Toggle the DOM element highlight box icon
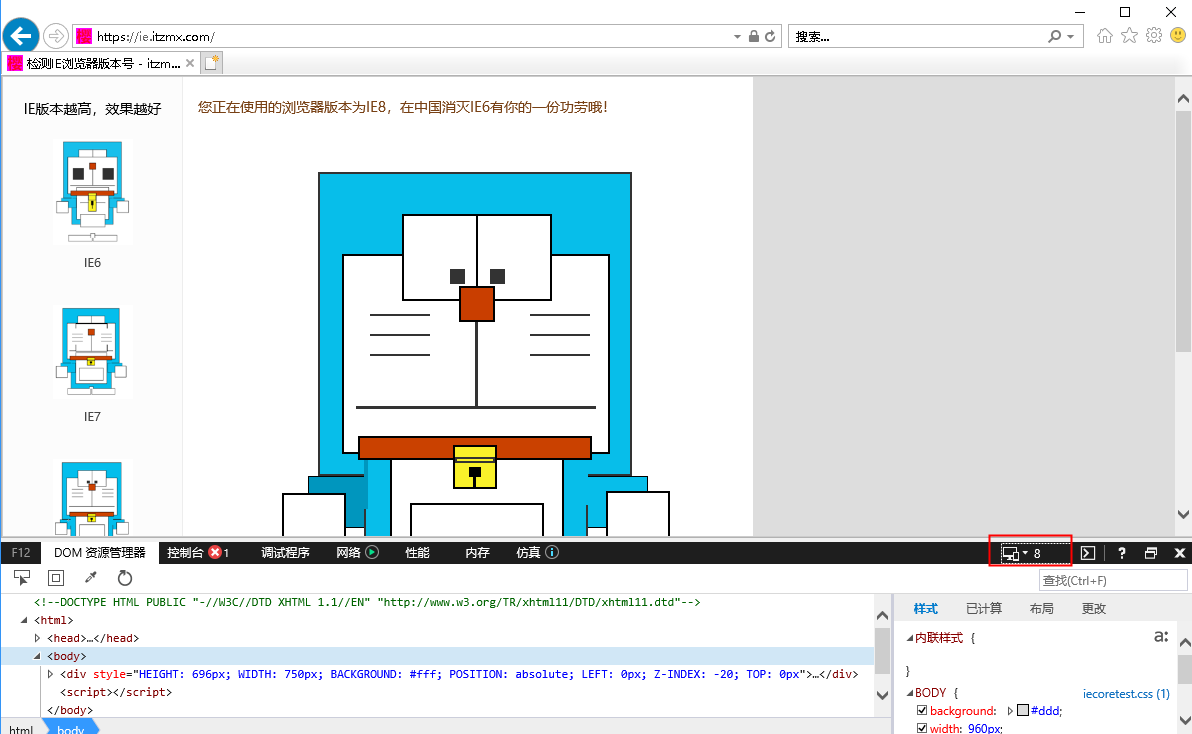This screenshot has height=734, width=1192. (x=55, y=578)
